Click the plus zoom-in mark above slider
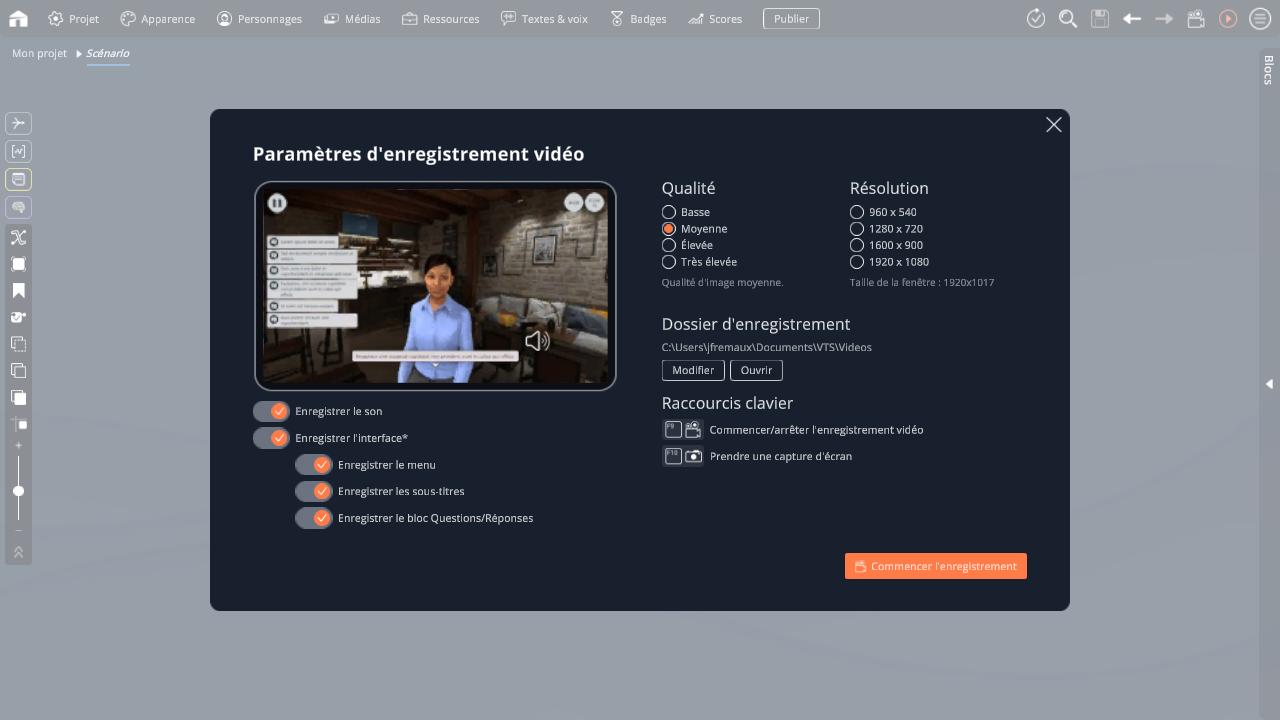Viewport: 1280px width, 720px height. [x=18, y=445]
